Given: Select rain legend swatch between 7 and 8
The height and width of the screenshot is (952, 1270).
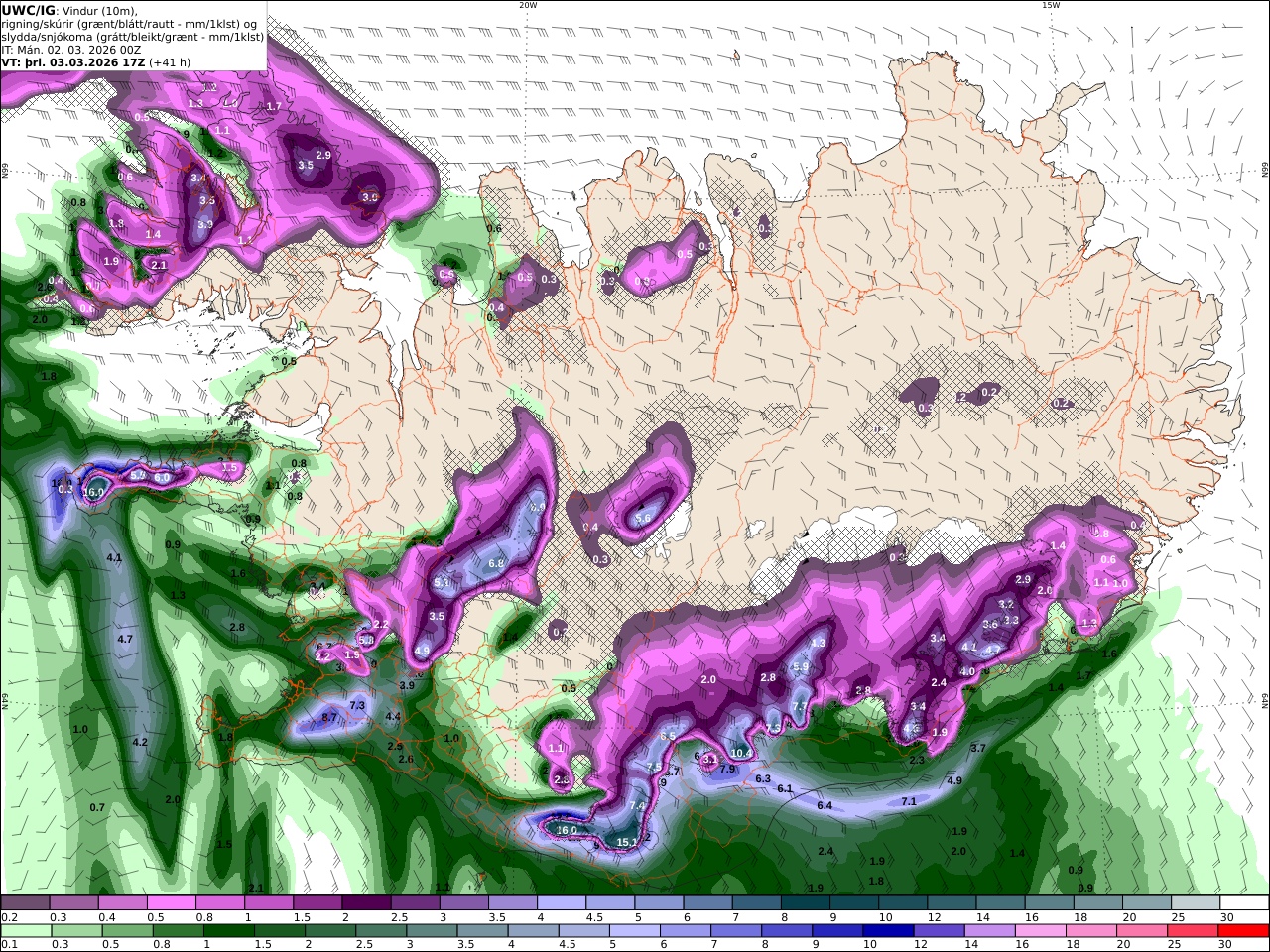Looking at the screenshot, I should [x=734, y=930].
